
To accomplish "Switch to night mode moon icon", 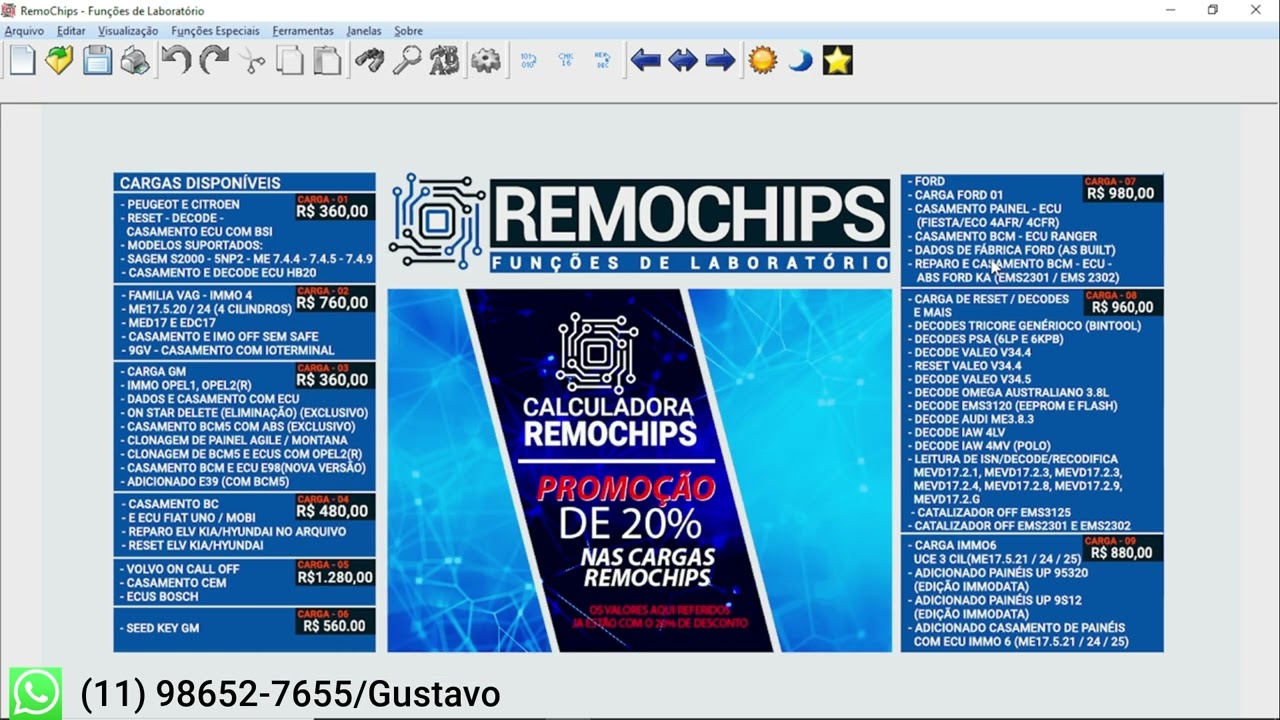I will [800, 61].
